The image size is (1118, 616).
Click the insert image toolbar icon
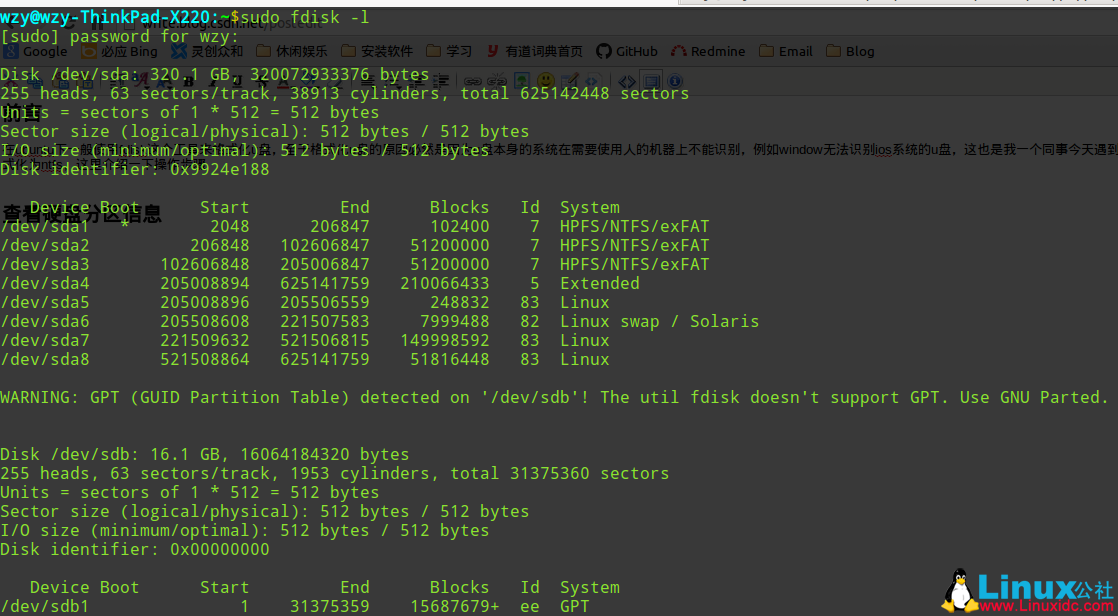point(522,81)
